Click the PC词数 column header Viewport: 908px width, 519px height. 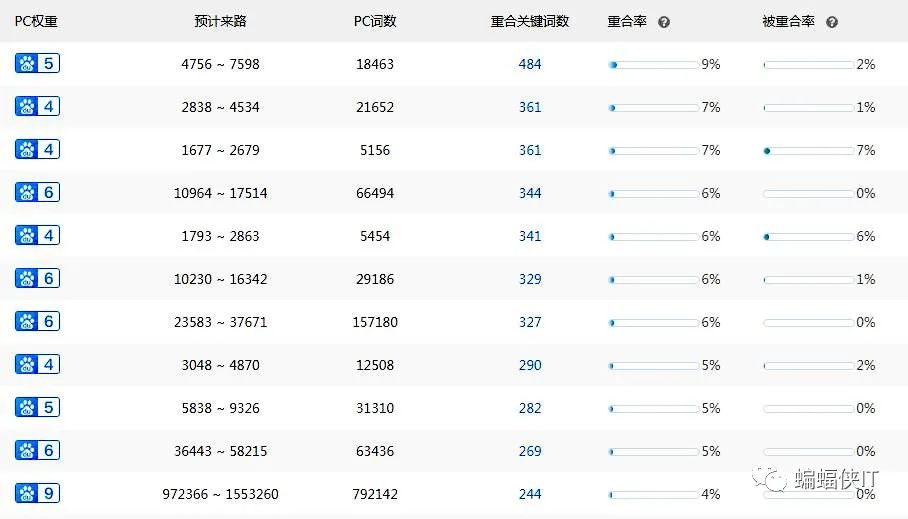tap(375, 21)
